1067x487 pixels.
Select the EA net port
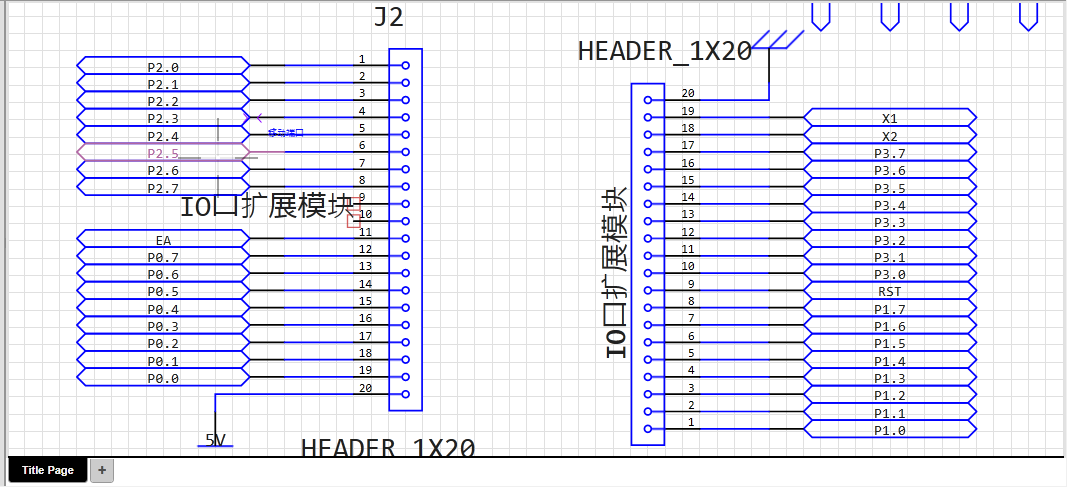[163, 239]
